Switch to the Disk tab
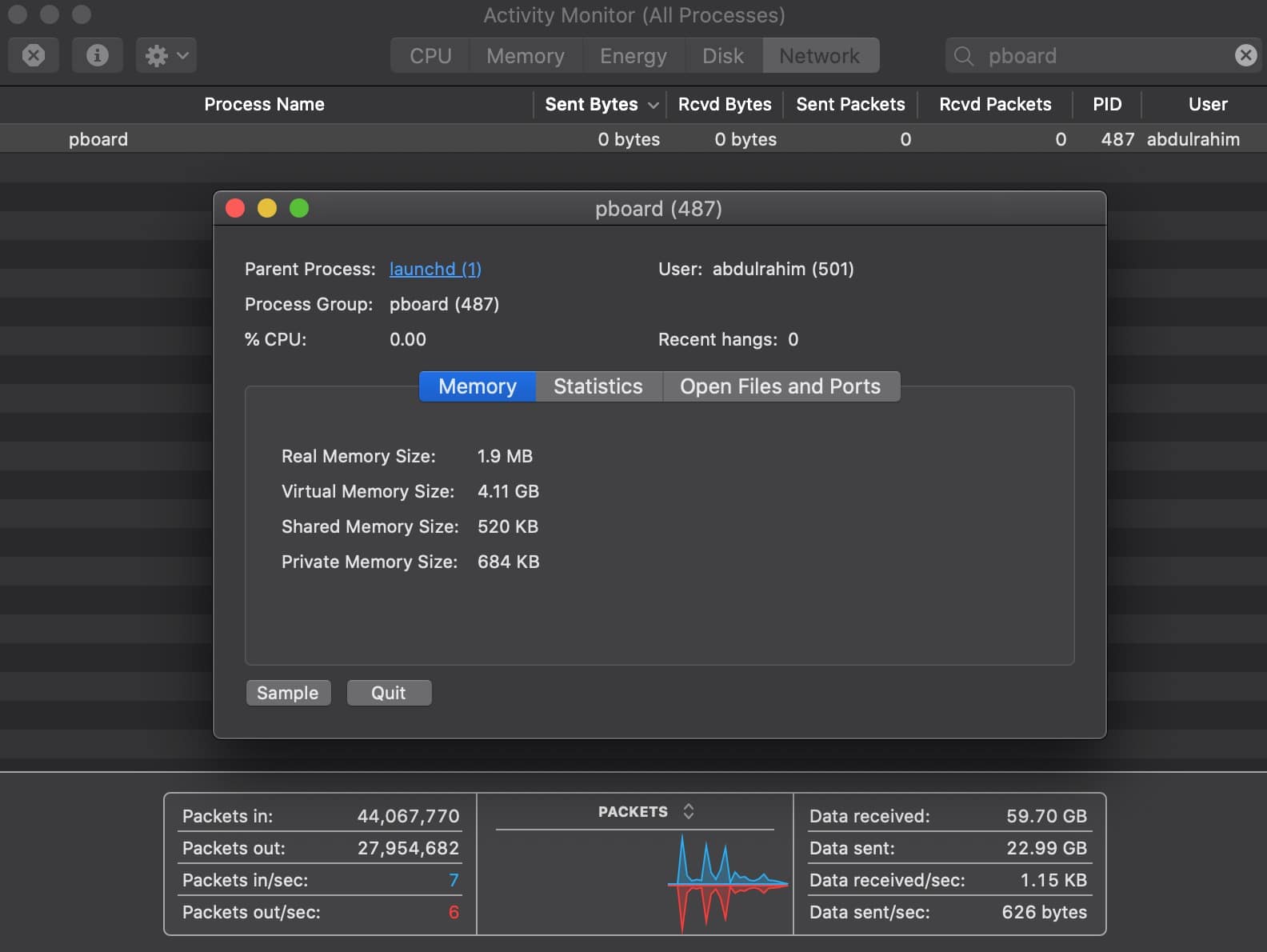The width and height of the screenshot is (1267, 952). pyautogui.click(x=723, y=55)
